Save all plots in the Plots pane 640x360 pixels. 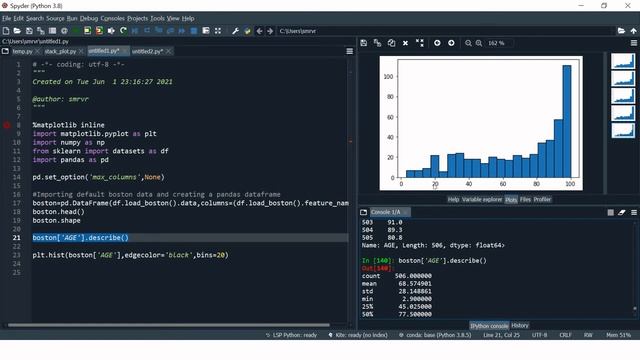pos(377,43)
